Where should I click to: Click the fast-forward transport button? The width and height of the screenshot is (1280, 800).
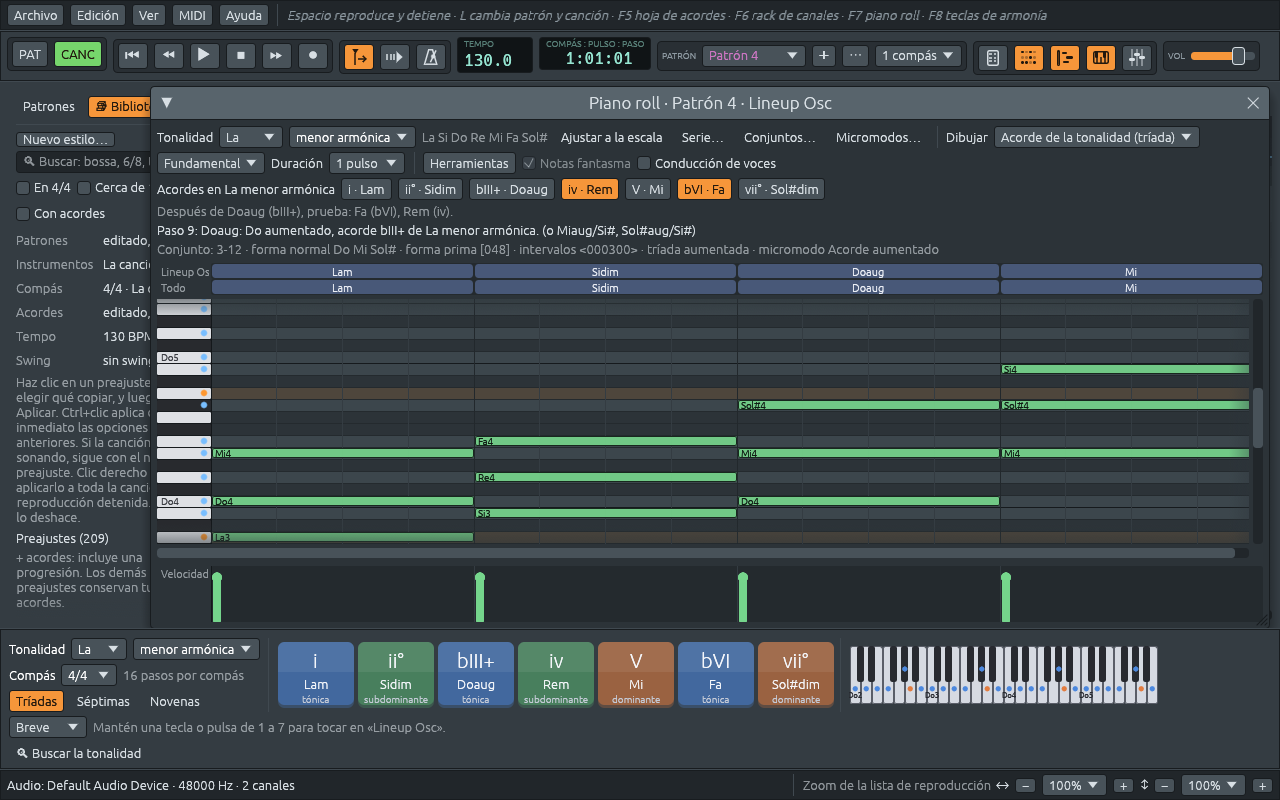coord(277,56)
